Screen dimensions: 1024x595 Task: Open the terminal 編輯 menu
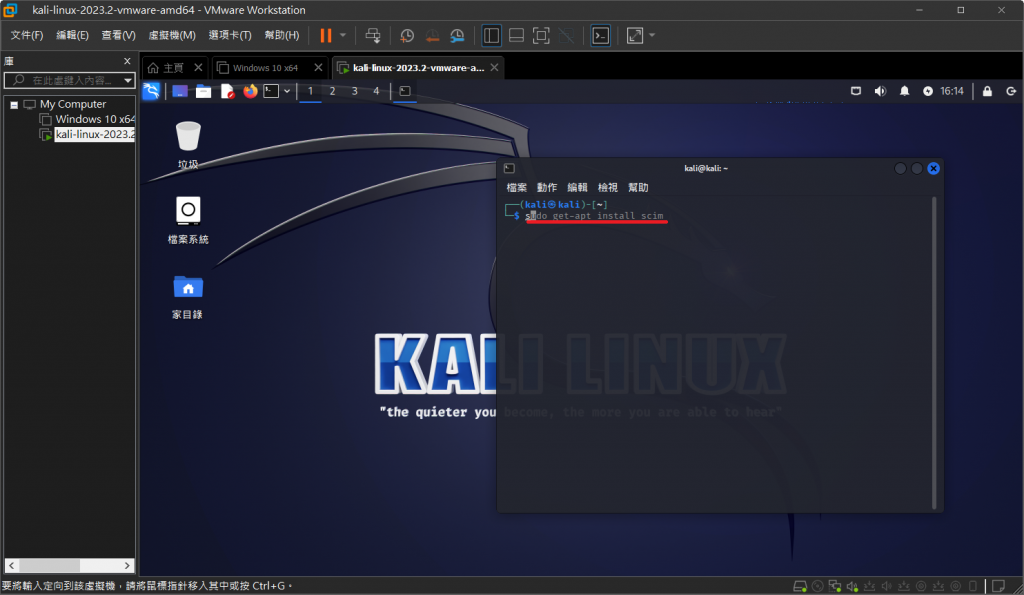pos(577,187)
